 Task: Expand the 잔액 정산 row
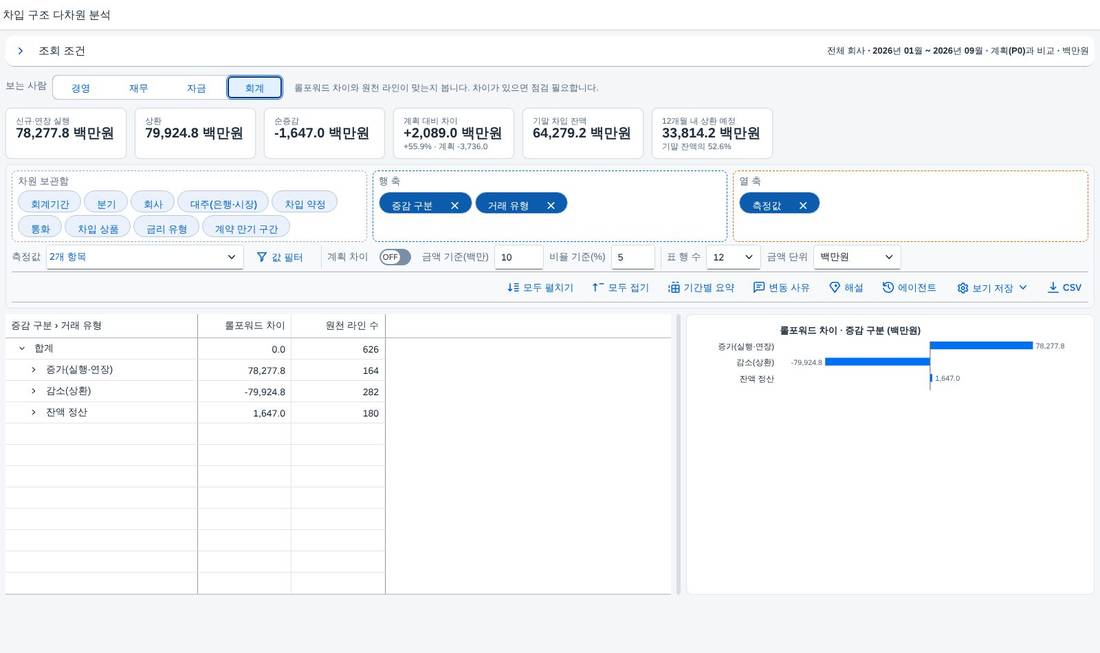coord(33,412)
